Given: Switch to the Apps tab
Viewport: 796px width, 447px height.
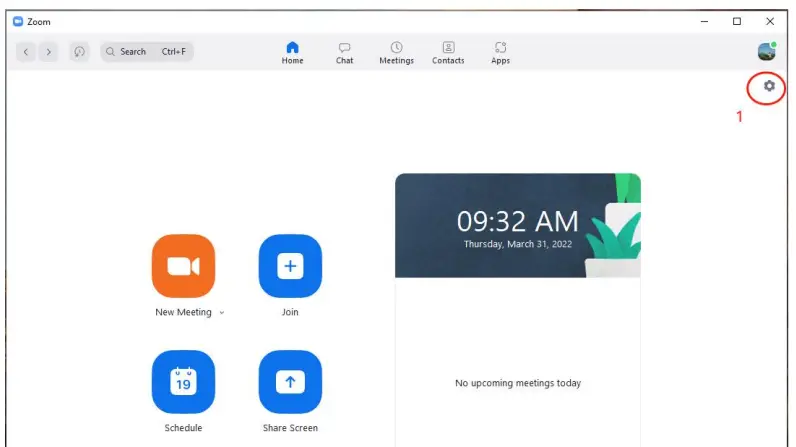Looking at the screenshot, I should (500, 53).
